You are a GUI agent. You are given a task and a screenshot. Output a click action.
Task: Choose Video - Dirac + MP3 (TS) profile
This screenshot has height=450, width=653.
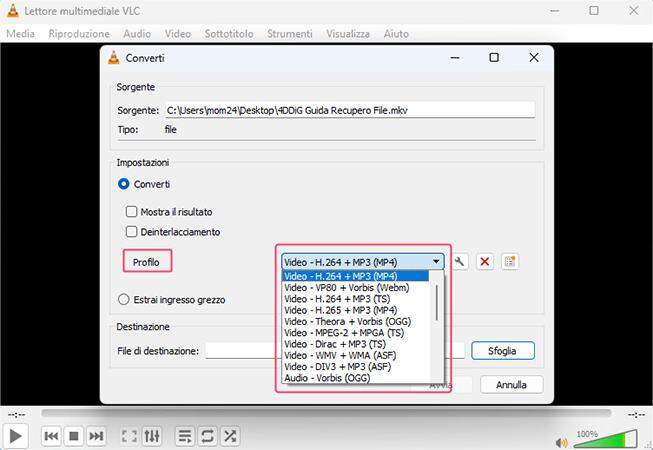point(355,344)
